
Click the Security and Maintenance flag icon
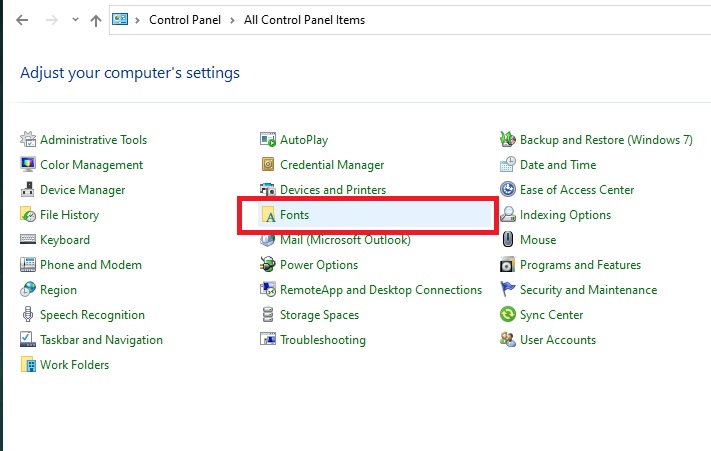click(x=507, y=289)
